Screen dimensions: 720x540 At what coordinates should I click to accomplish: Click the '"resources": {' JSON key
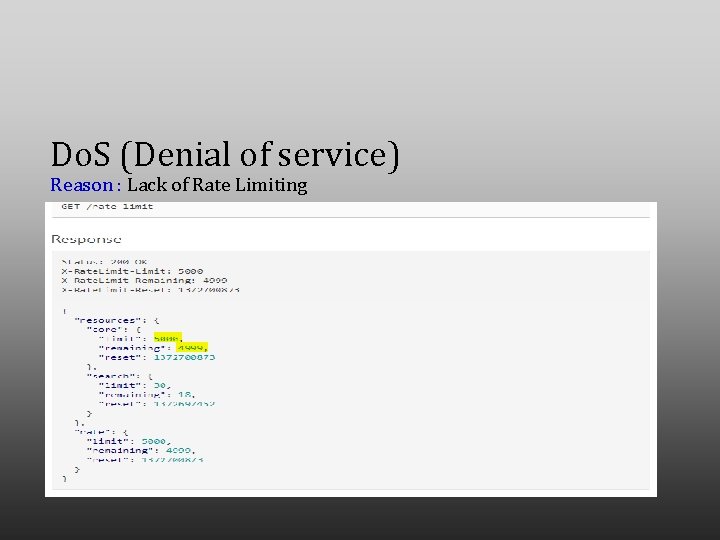117,320
